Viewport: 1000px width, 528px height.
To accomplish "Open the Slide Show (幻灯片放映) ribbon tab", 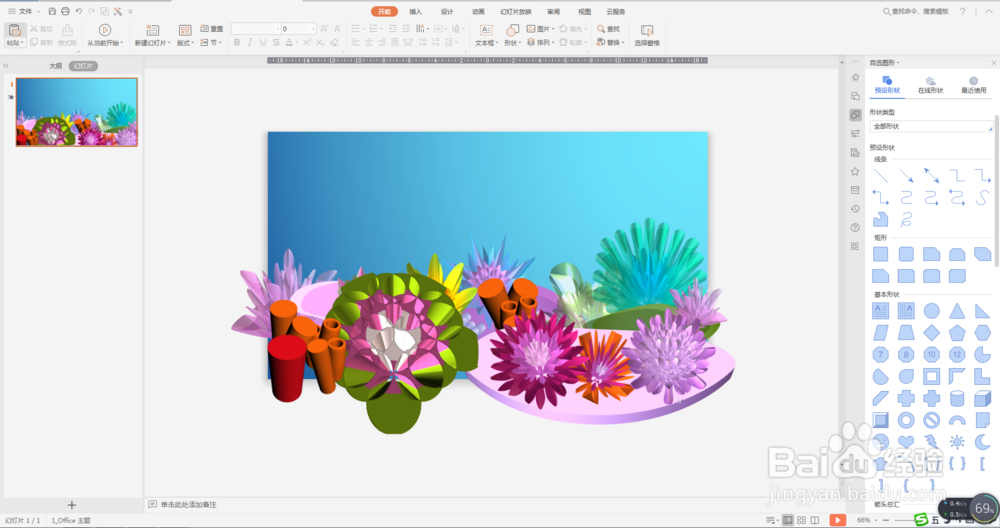I will [516, 11].
